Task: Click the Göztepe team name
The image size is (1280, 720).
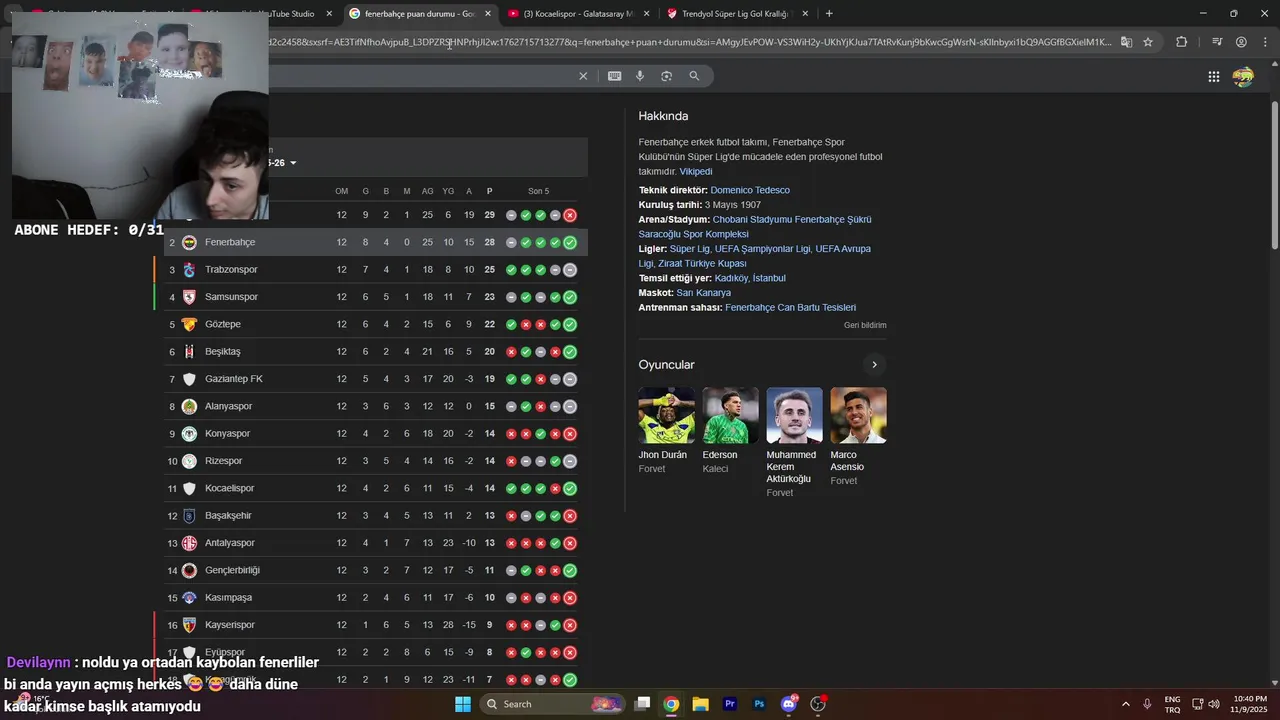Action: tap(222, 324)
